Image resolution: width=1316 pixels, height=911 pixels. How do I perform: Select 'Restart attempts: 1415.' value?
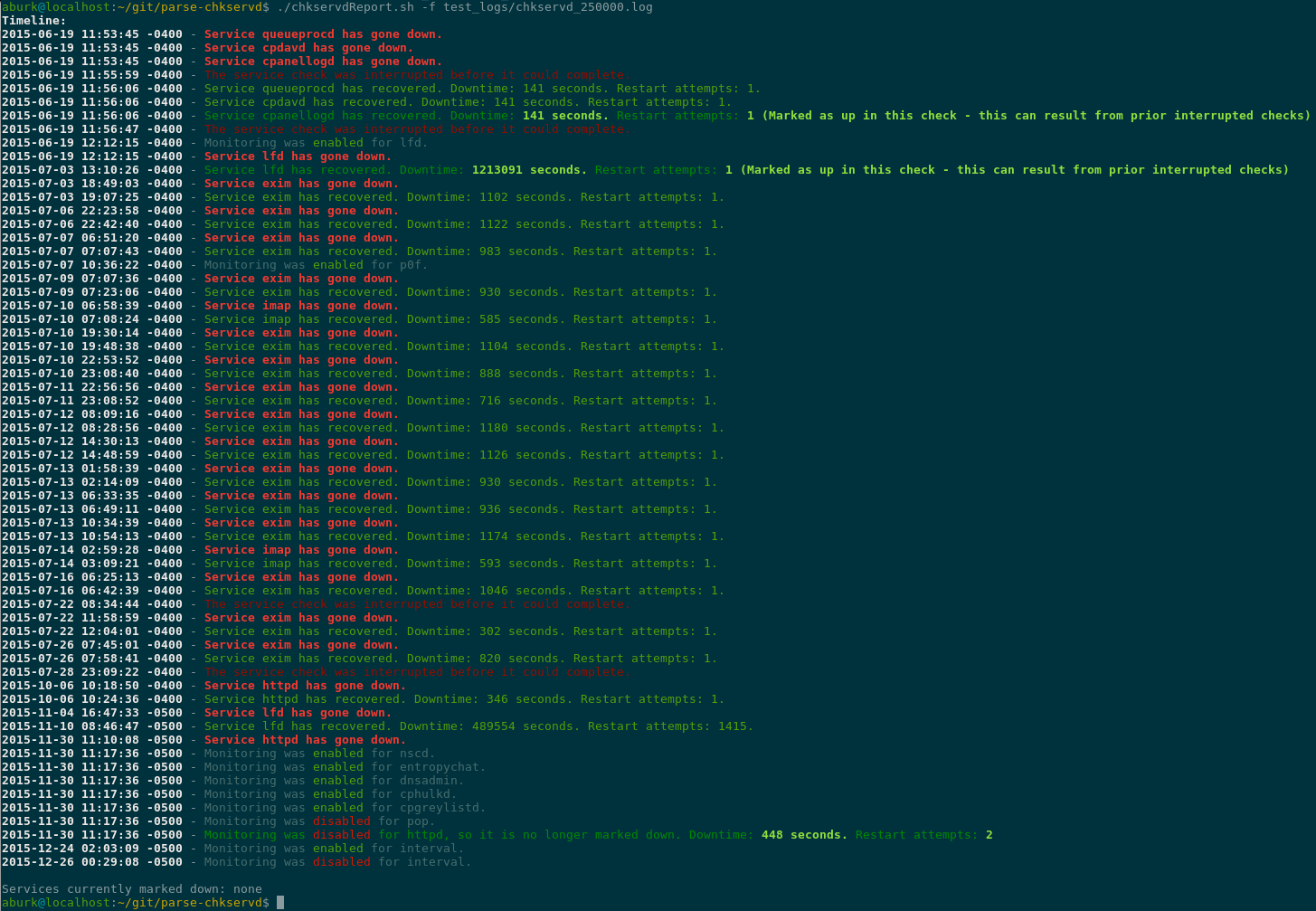pyautogui.click(x=671, y=726)
